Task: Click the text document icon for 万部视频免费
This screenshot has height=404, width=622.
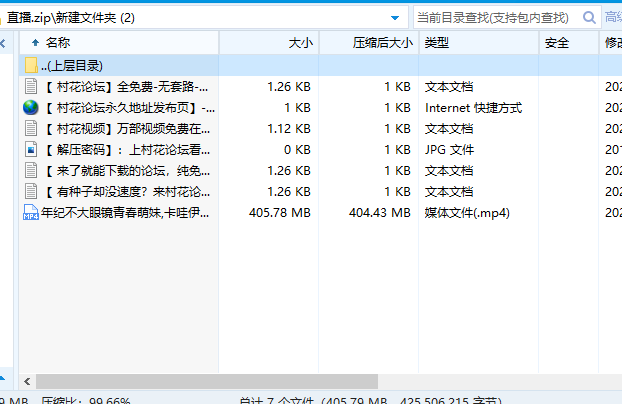Action: tap(31, 128)
